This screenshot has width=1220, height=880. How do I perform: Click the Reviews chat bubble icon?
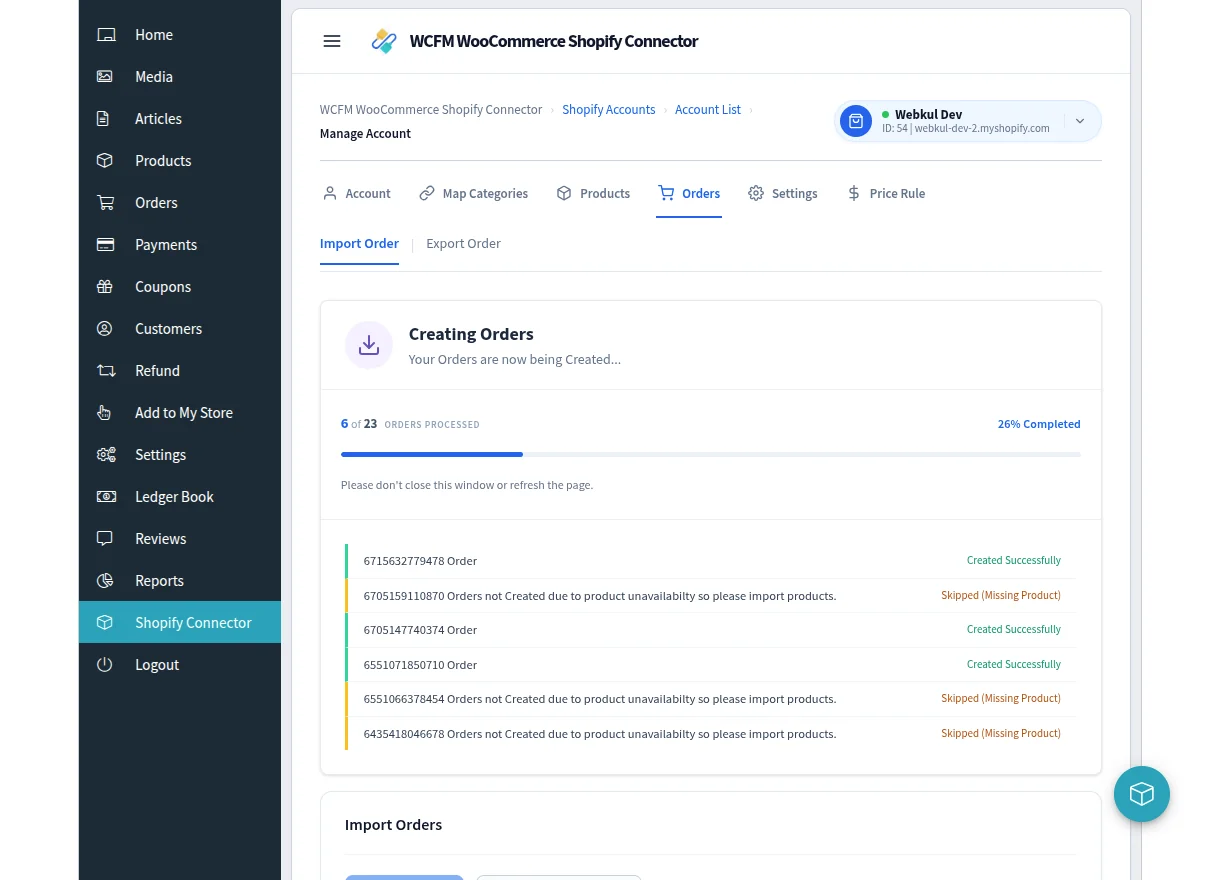[105, 539]
